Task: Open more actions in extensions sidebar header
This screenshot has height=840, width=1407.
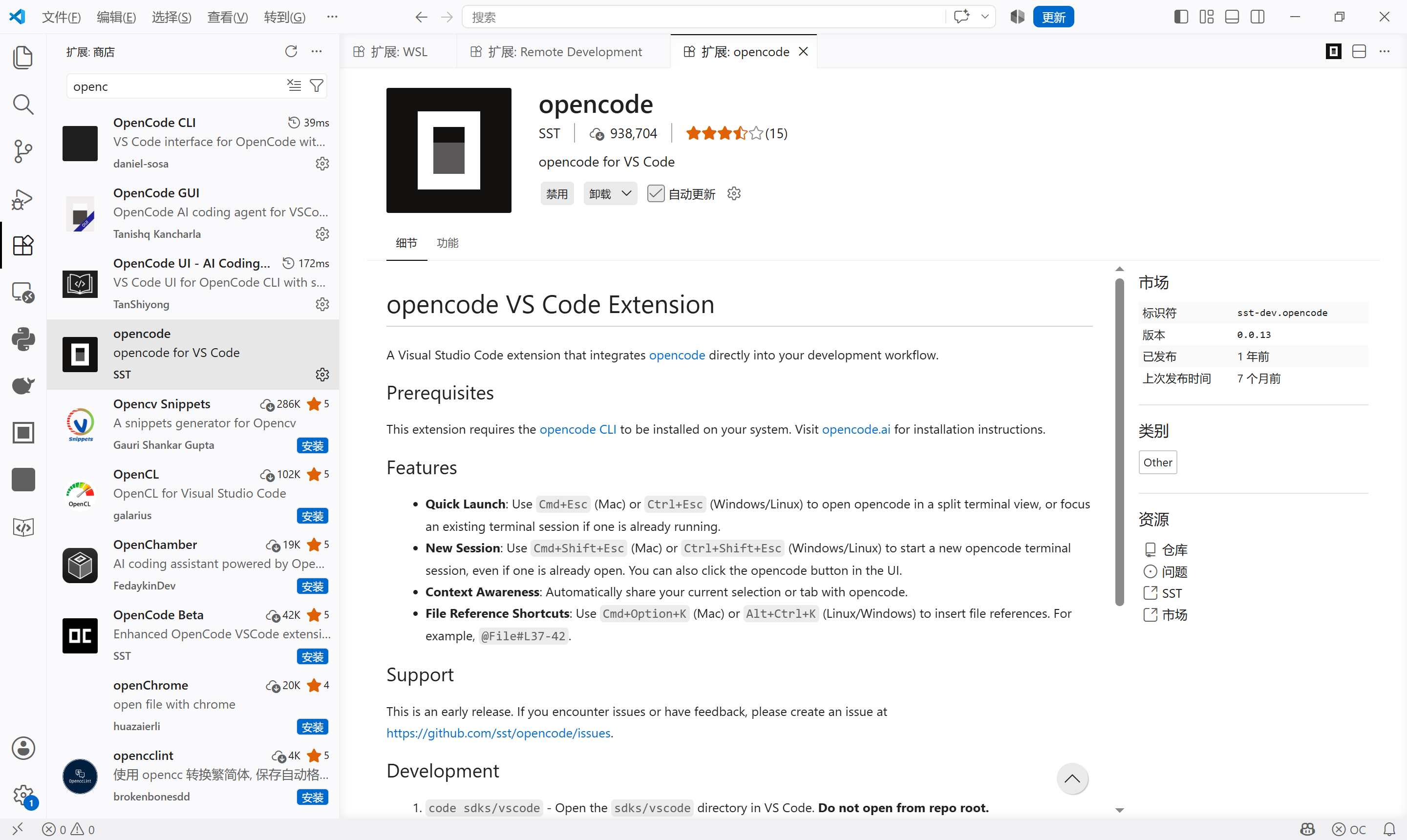Action: (317, 51)
